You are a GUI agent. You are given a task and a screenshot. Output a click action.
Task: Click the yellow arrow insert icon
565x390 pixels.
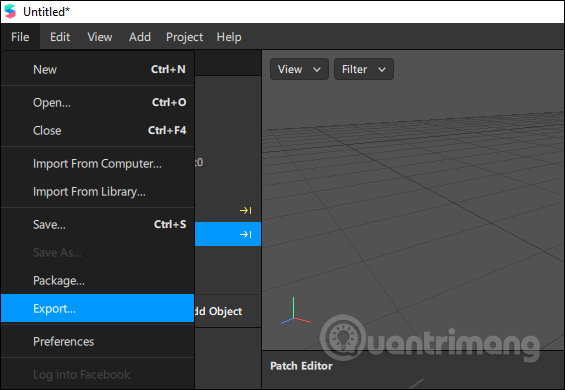[x=245, y=210]
